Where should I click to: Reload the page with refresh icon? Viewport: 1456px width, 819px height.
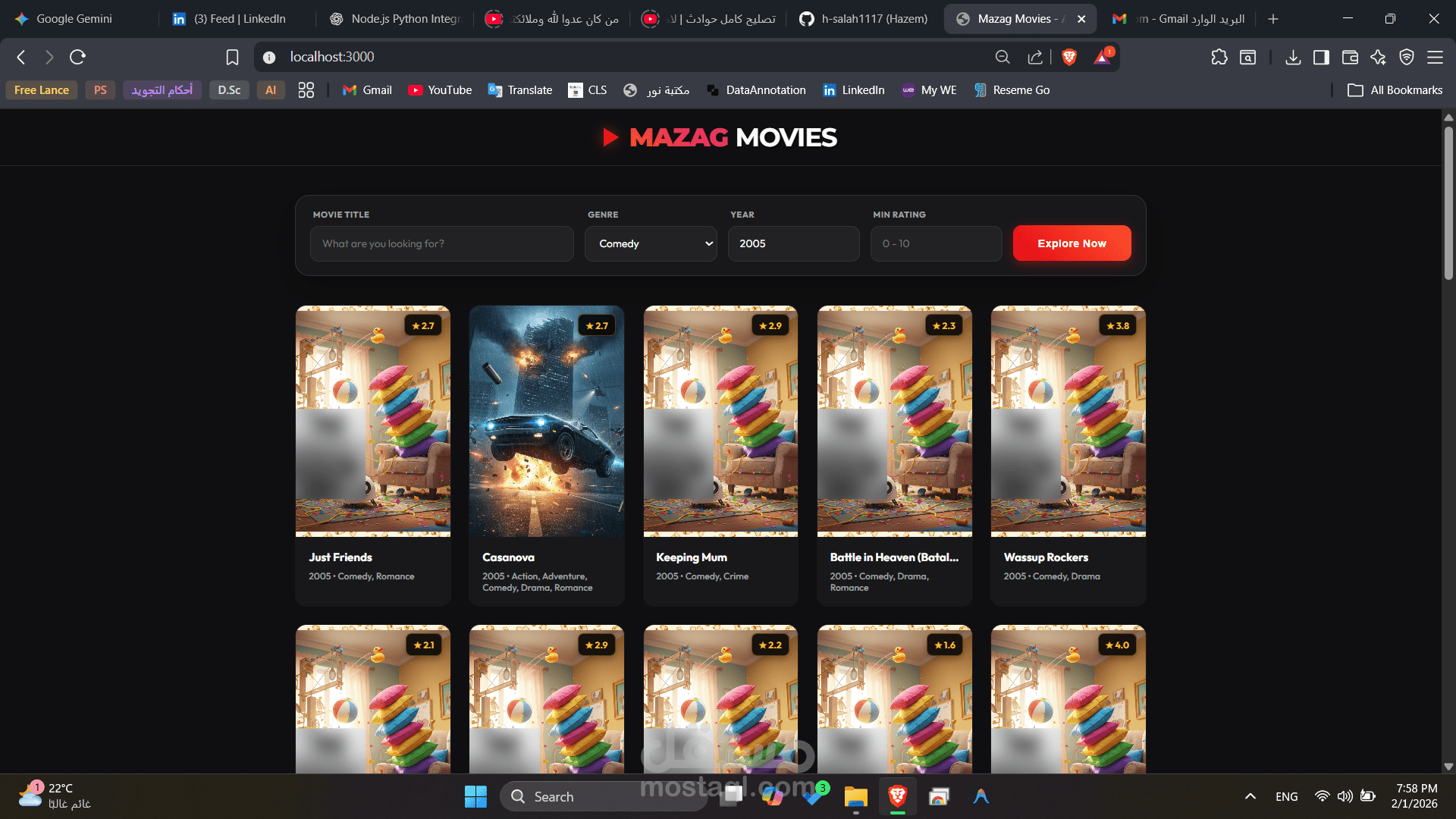pyautogui.click(x=77, y=57)
